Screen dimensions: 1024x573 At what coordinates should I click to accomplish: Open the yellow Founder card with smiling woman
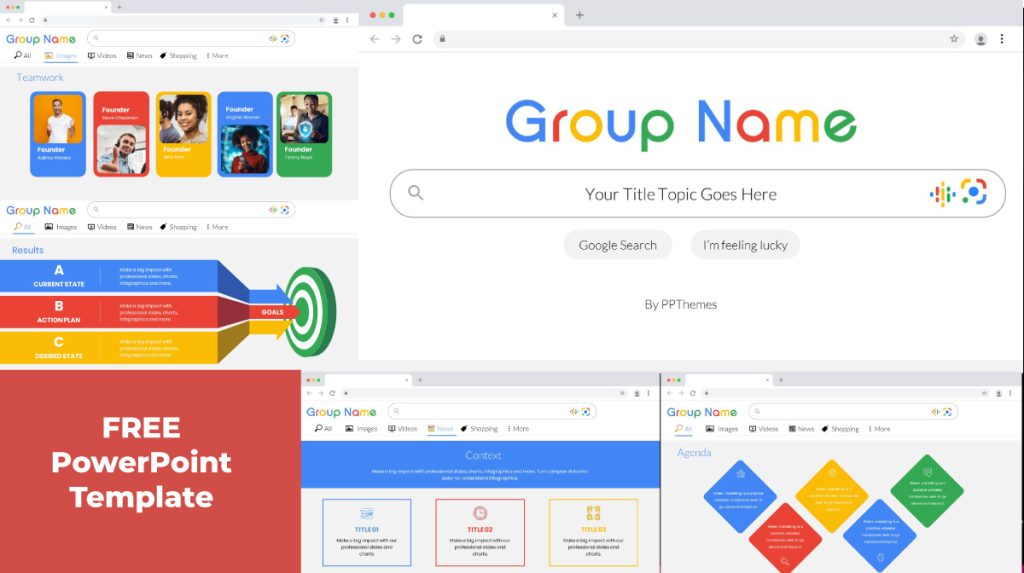(184, 134)
